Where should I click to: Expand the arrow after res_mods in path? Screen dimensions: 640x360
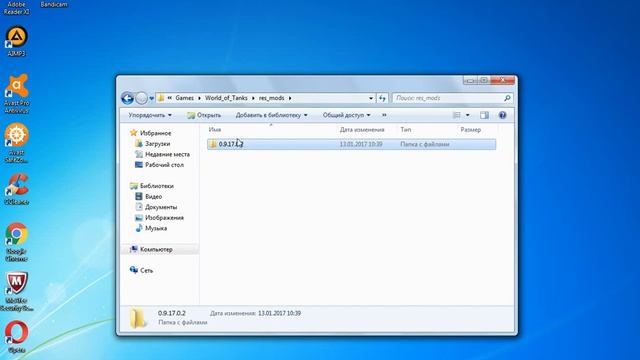coord(290,98)
